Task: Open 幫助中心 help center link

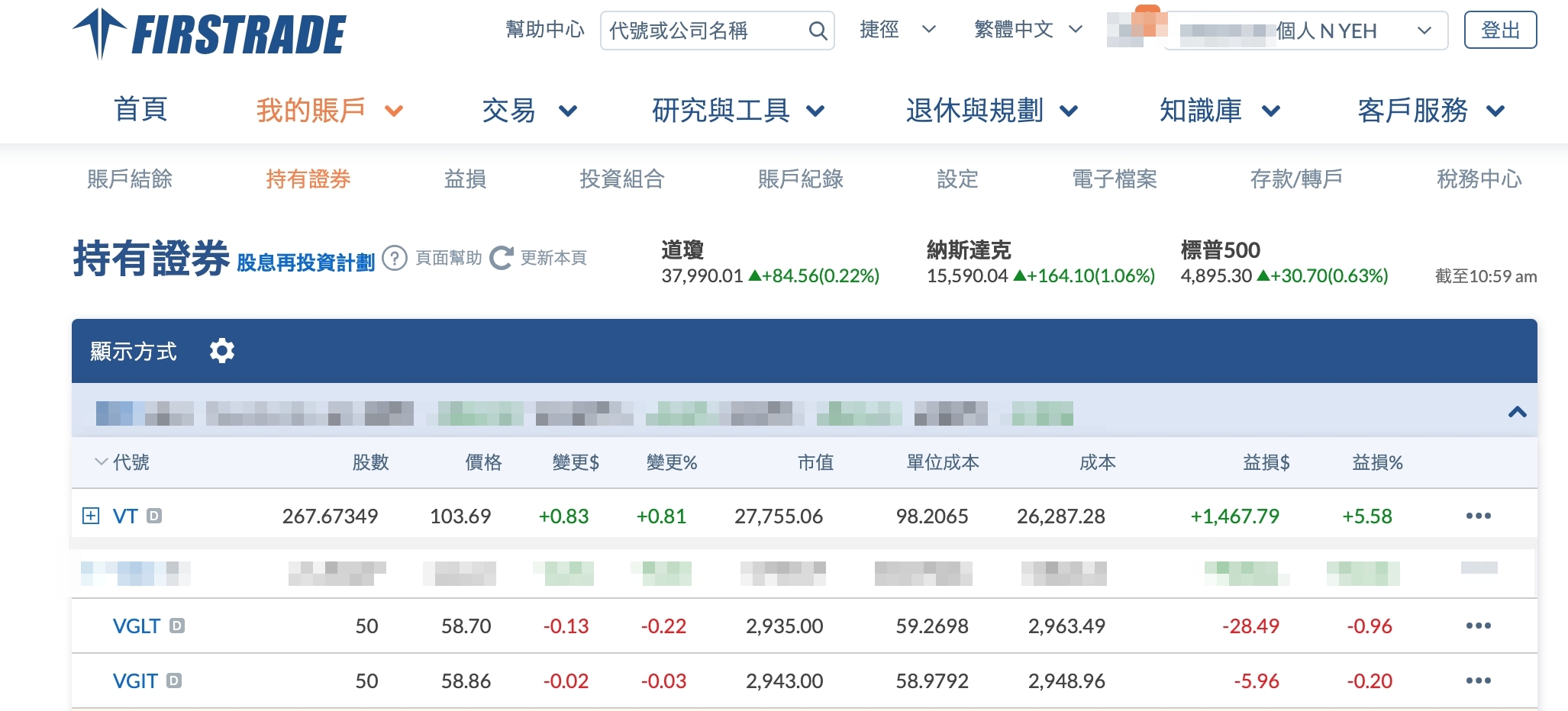Action: pyautogui.click(x=545, y=30)
